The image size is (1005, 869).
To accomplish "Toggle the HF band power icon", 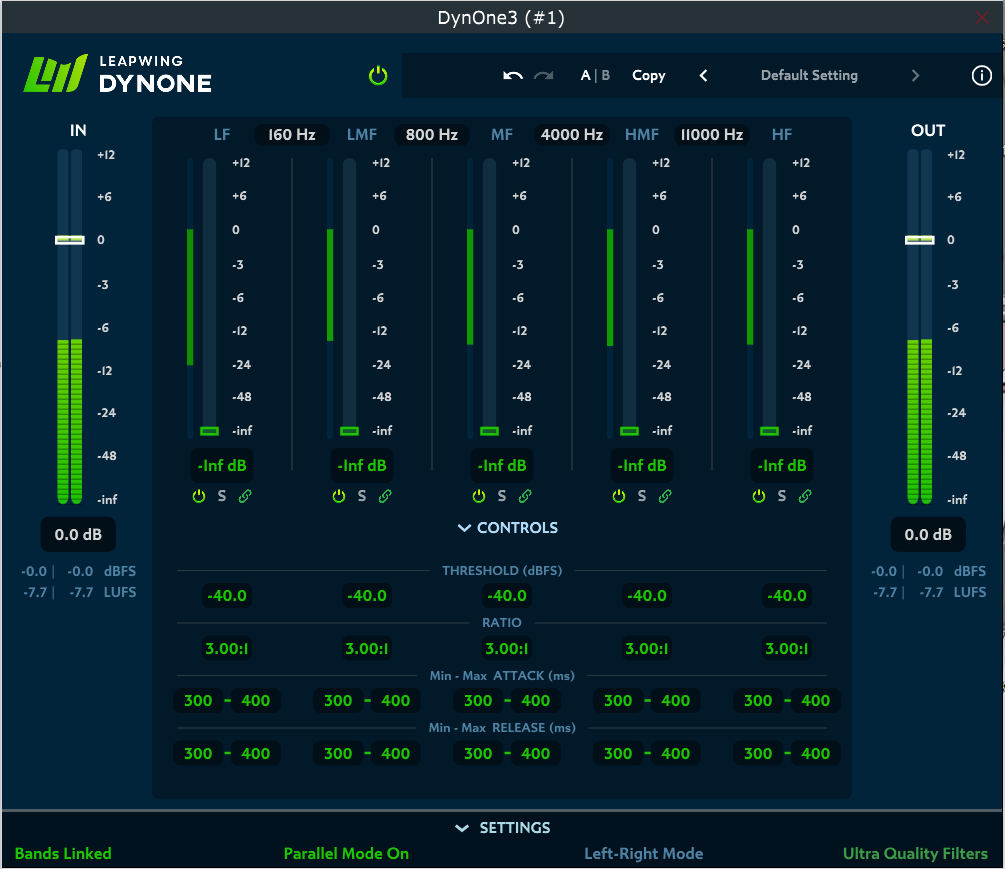I will pos(759,496).
